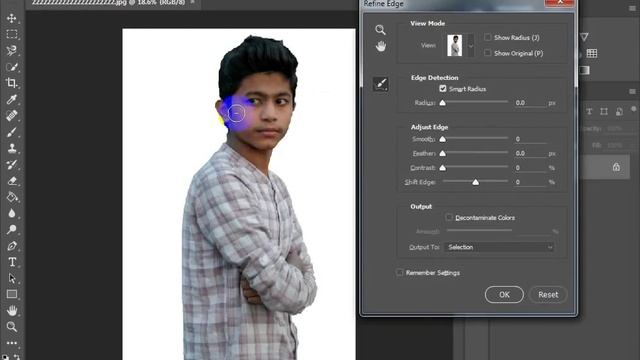This screenshot has width=640, height=360.
Task: Select the Rectangular Marquee tool
Action: [11, 34]
